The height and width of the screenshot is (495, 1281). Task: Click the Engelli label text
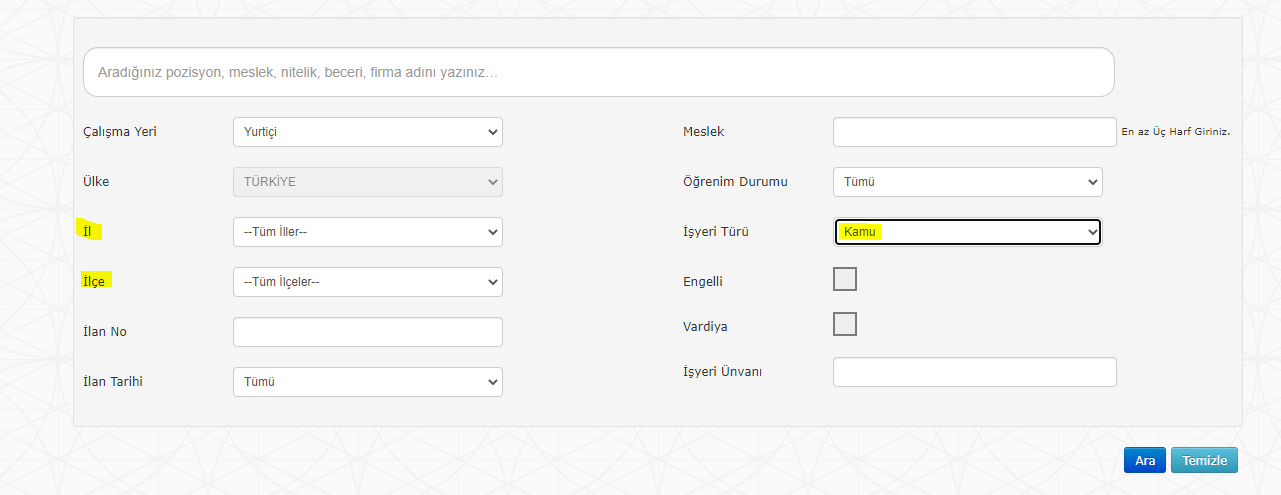point(702,282)
